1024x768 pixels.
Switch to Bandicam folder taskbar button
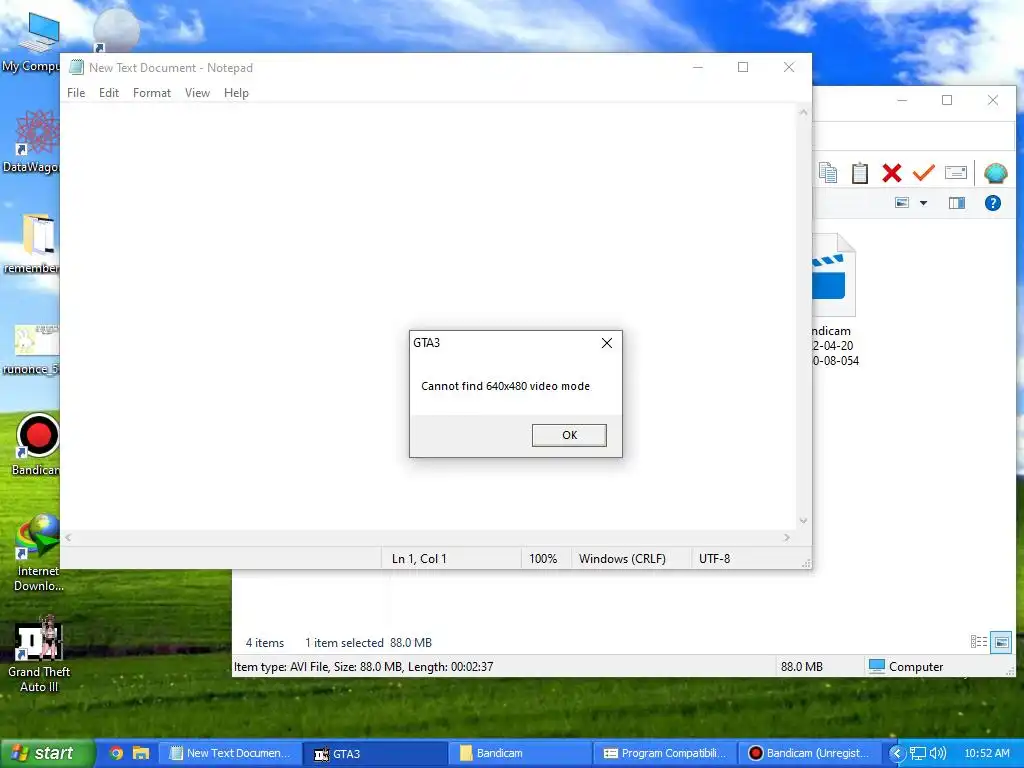pos(520,753)
